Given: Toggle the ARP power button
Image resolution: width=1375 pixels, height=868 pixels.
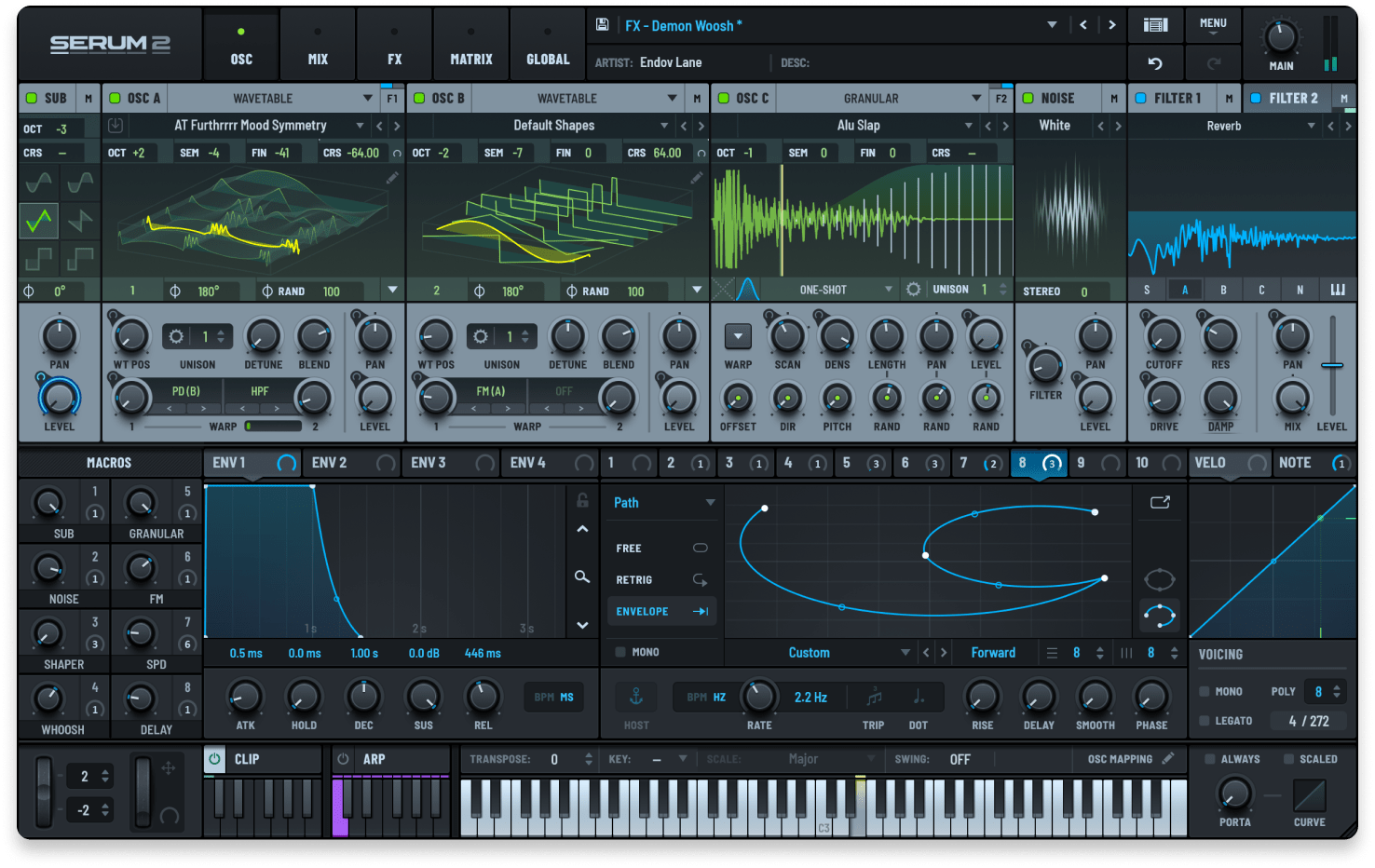Looking at the screenshot, I should [342, 758].
